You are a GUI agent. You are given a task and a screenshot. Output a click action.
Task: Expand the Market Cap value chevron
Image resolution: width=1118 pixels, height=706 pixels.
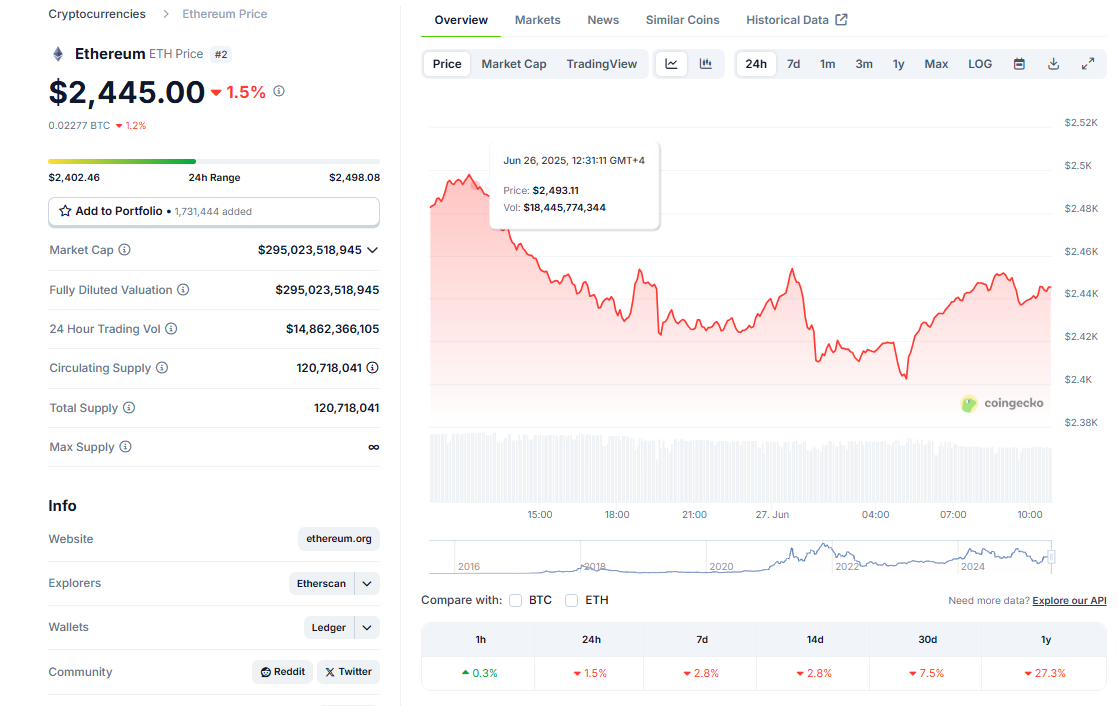coord(372,250)
